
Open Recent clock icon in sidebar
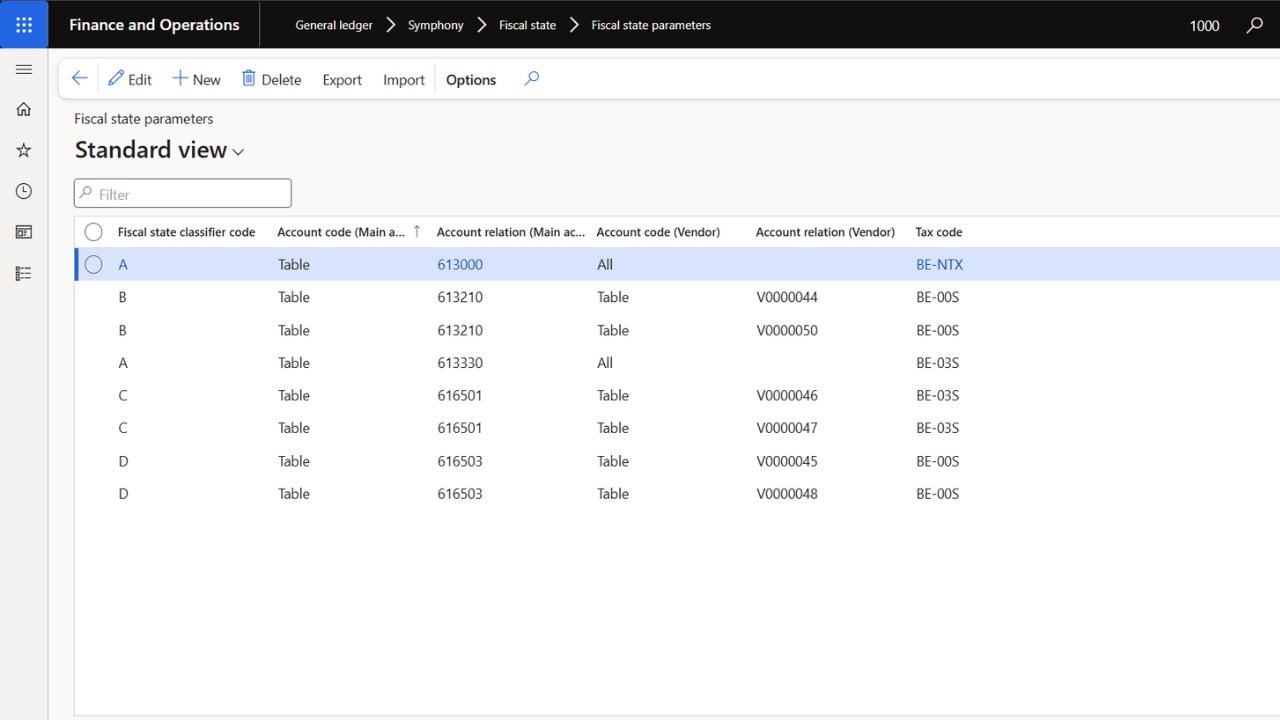(x=24, y=191)
